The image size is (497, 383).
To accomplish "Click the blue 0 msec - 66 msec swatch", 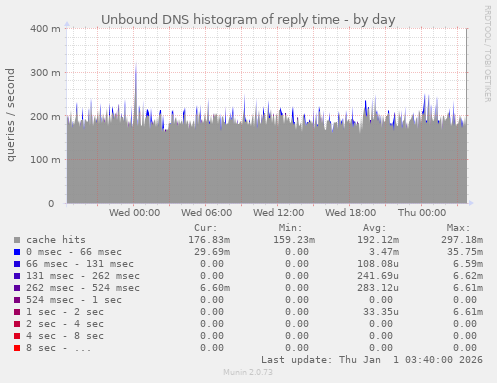I will [17, 252].
